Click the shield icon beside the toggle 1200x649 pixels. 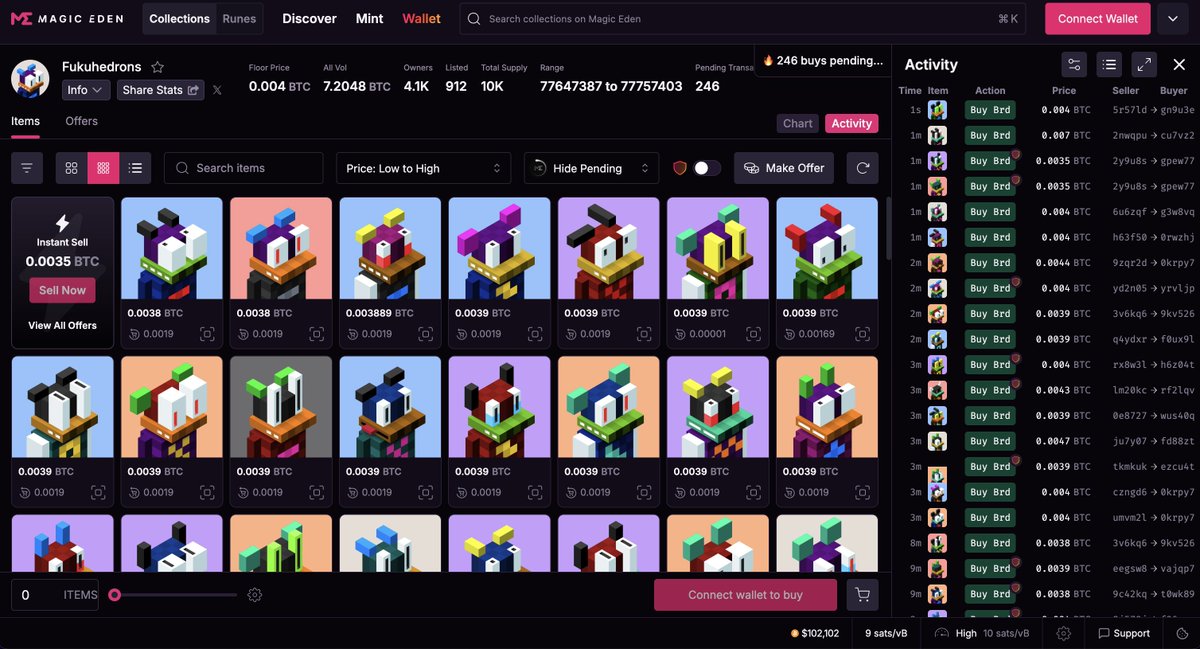pyautogui.click(x=680, y=168)
